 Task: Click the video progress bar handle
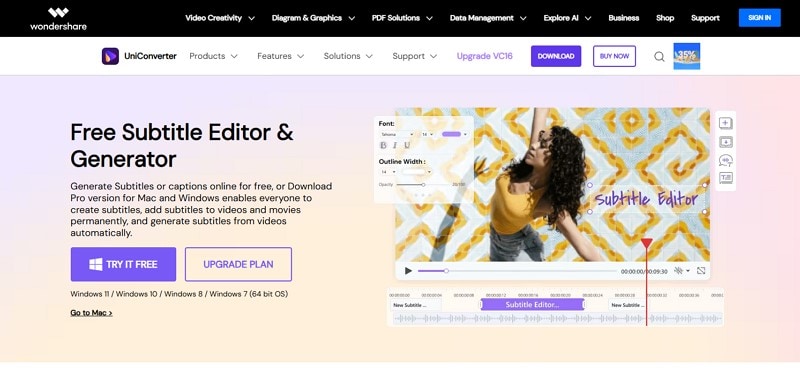click(x=446, y=271)
